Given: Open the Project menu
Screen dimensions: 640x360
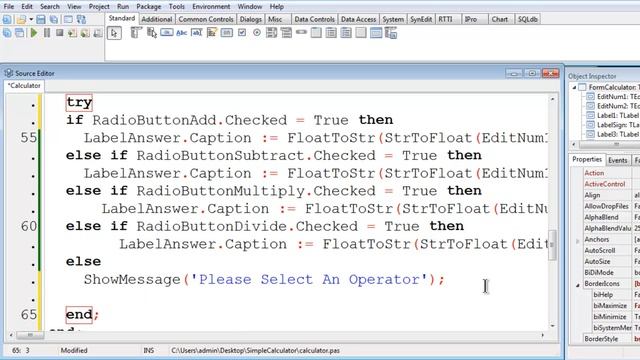Looking at the screenshot, I should coord(99,7).
